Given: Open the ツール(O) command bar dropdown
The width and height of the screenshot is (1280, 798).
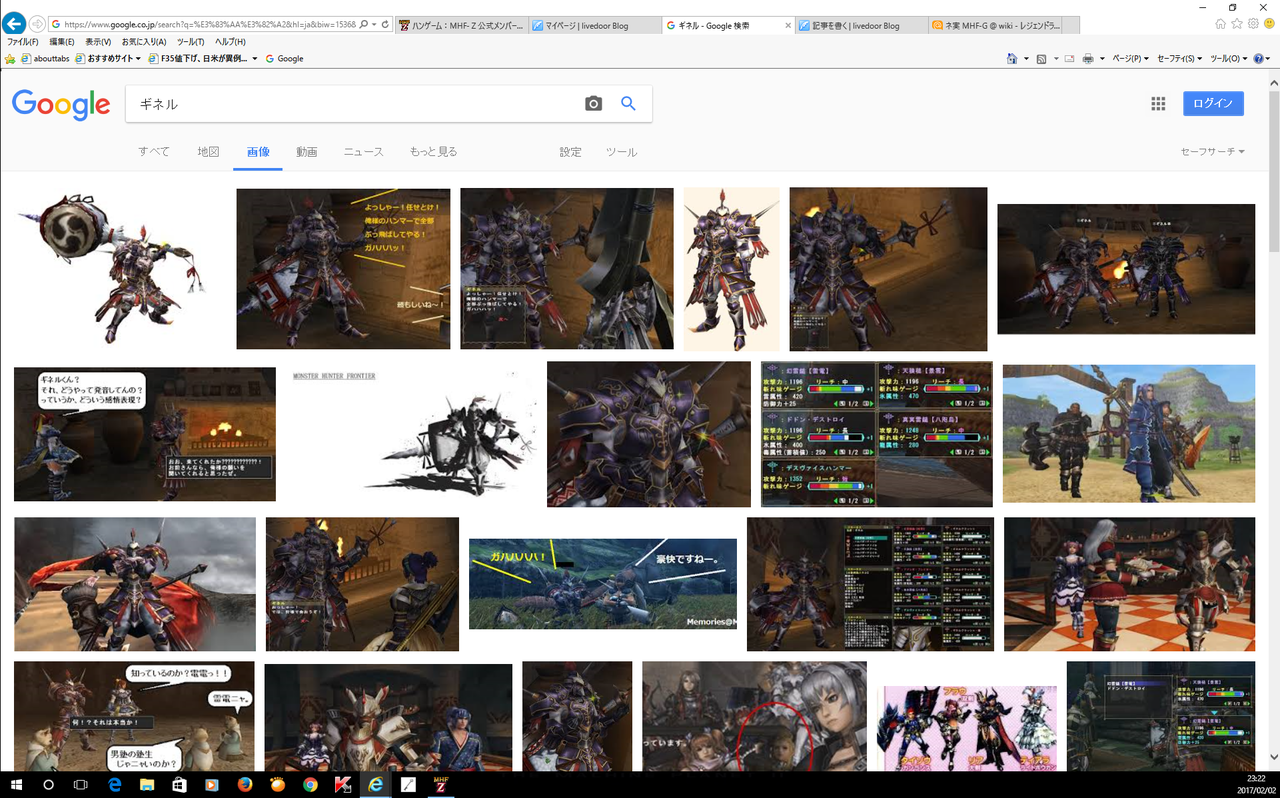Looking at the screenshot, I should [1229, 59].
